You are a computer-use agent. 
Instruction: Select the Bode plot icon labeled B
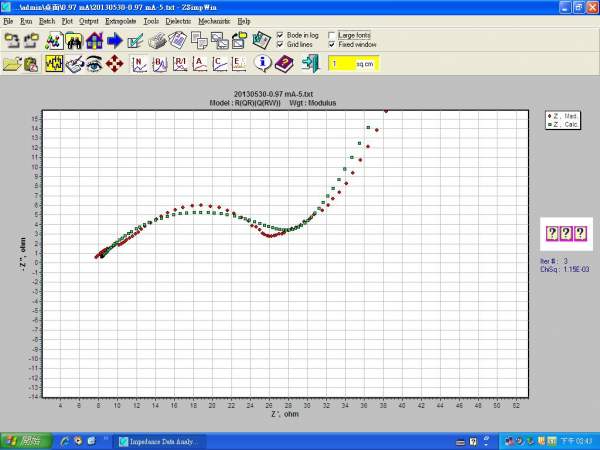(159, 63)
